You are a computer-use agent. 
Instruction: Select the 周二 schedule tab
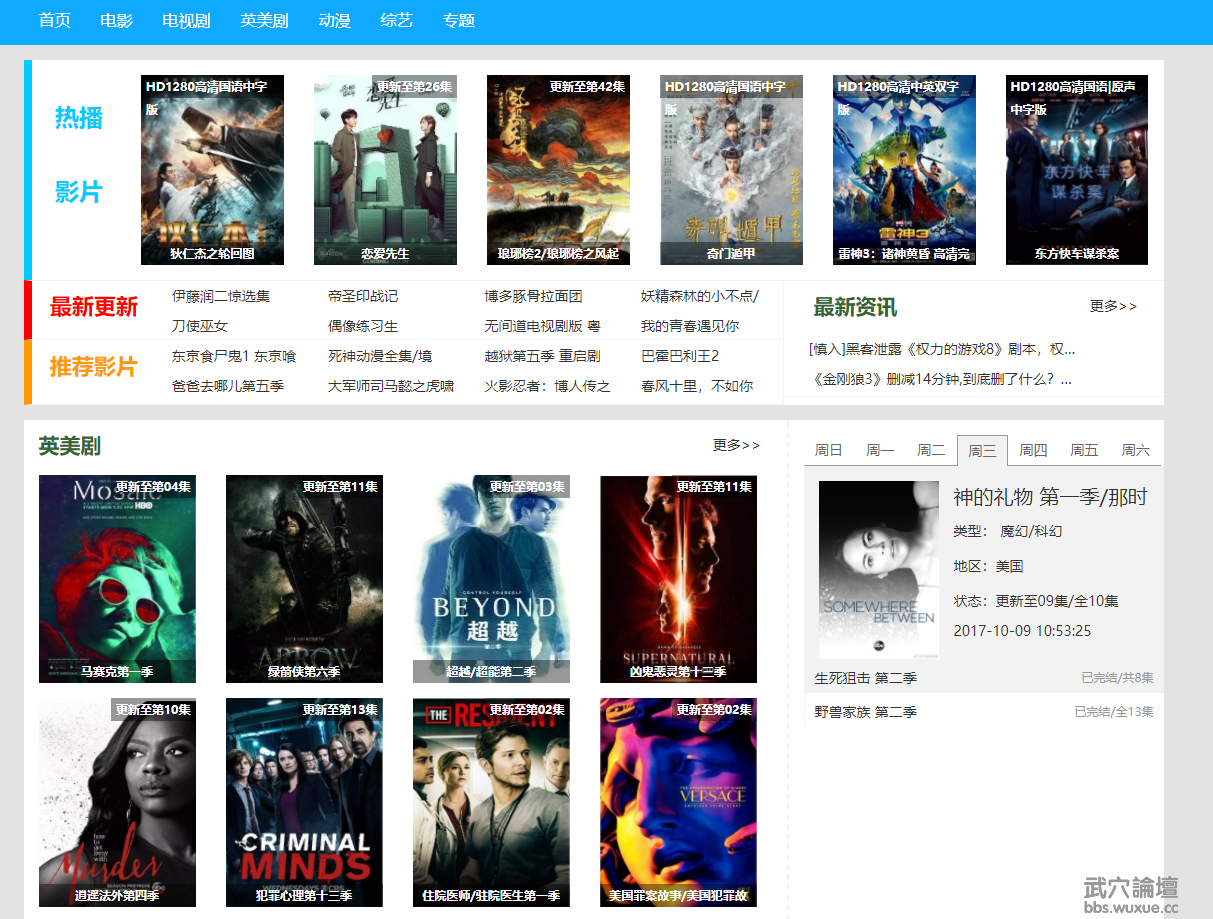coord(931,451)
